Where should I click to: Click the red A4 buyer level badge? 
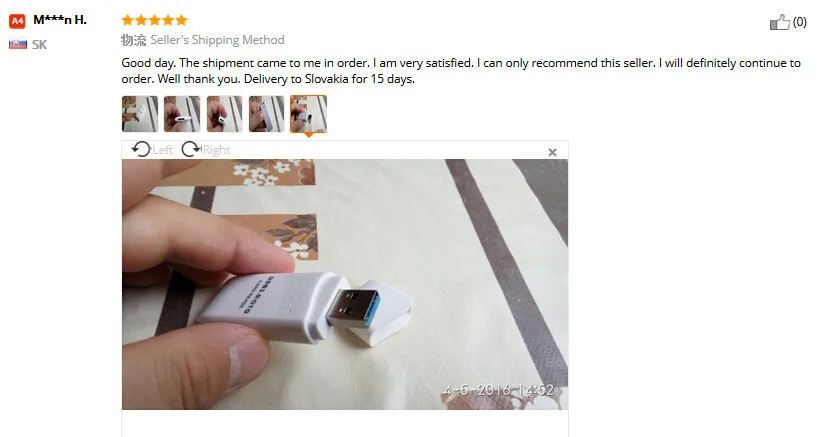tap(17, 21)
